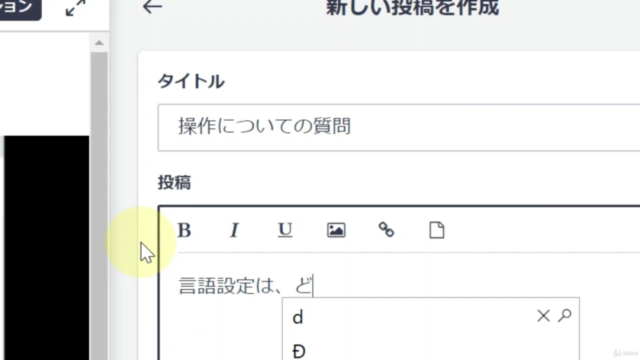
Task: Click the fullscreen expand arrows icon
Action: [76, 8]
